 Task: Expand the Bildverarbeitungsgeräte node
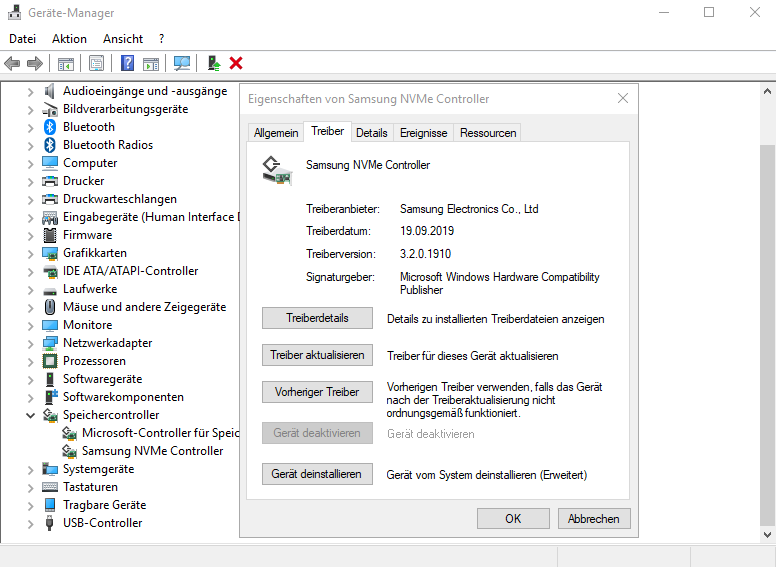[x=30, y=109]
